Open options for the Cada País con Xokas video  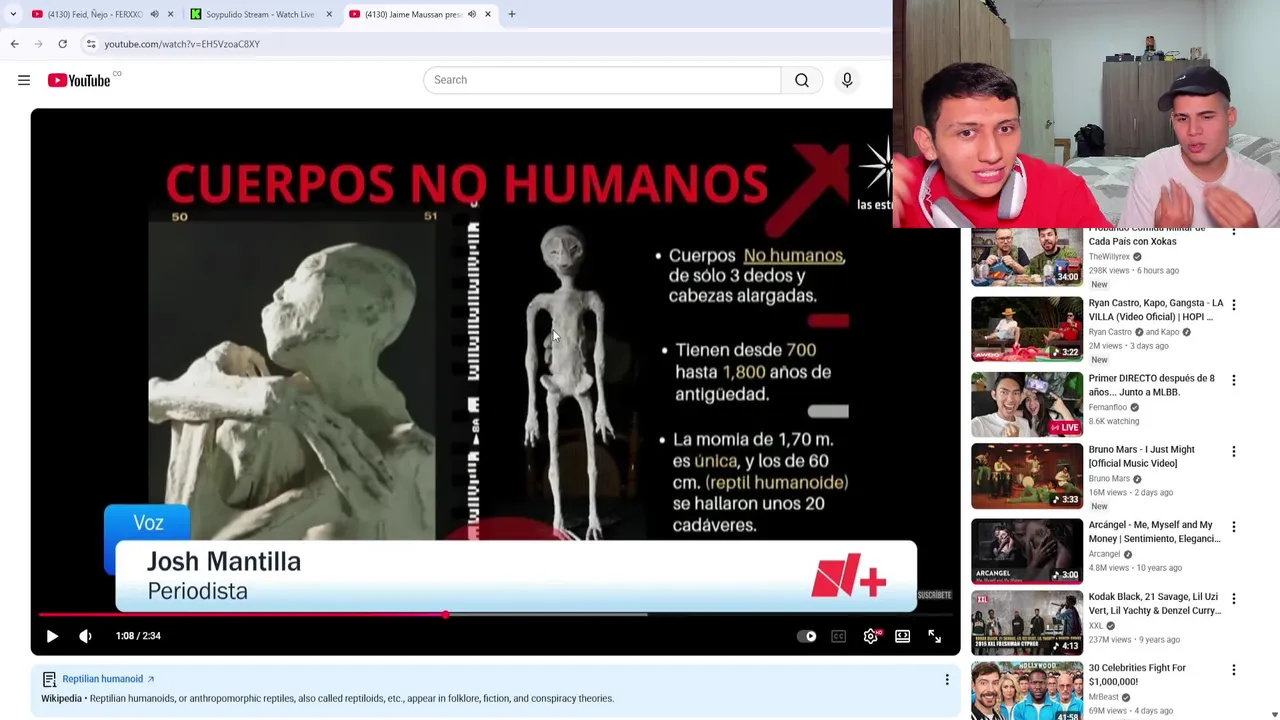click(x=1234, y=231)
